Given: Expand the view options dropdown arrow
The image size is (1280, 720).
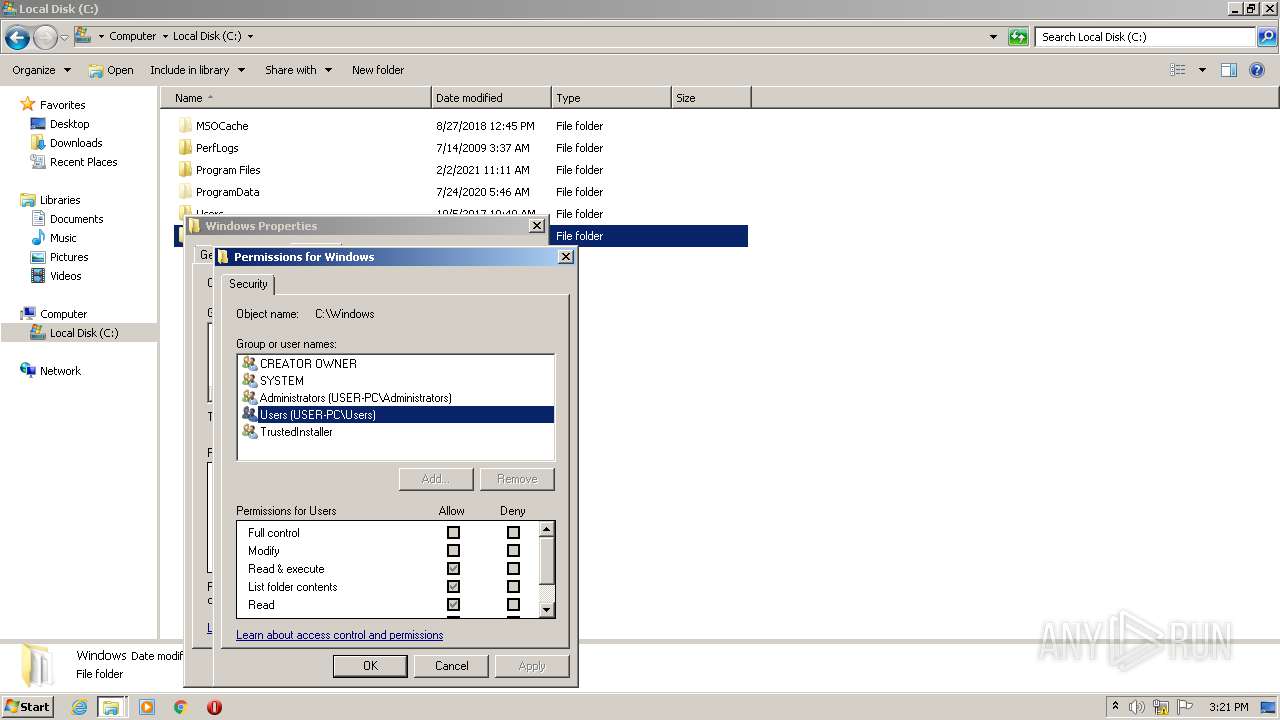Looking at the screenshot, I should pos(1202,70).
